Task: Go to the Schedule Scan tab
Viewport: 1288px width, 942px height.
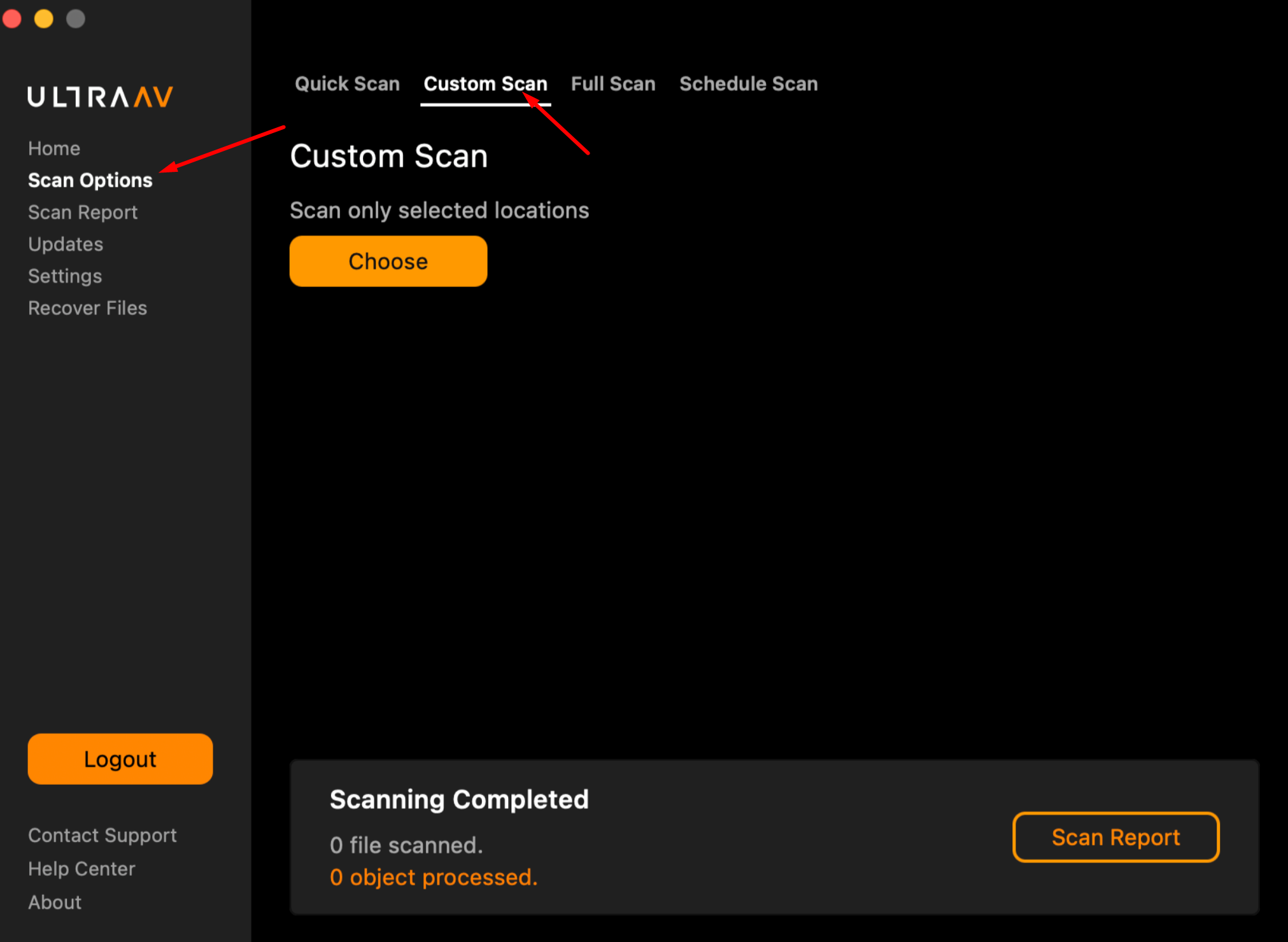Action: click(x=748, y=84)
